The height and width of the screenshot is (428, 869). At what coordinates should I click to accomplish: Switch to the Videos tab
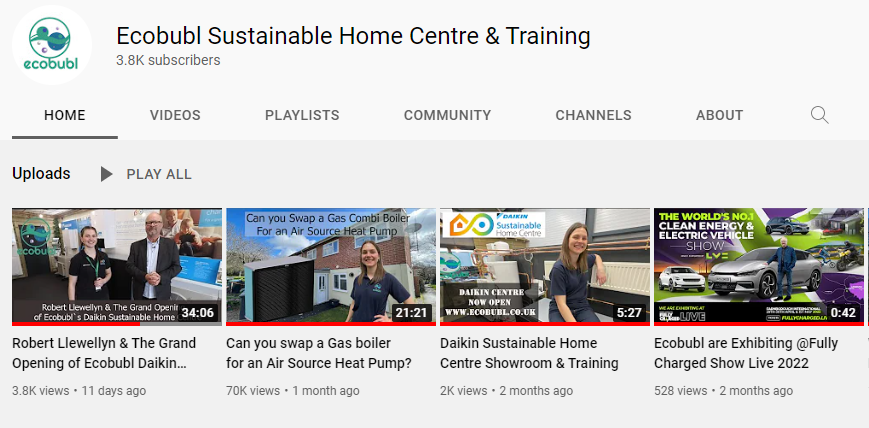175,115
